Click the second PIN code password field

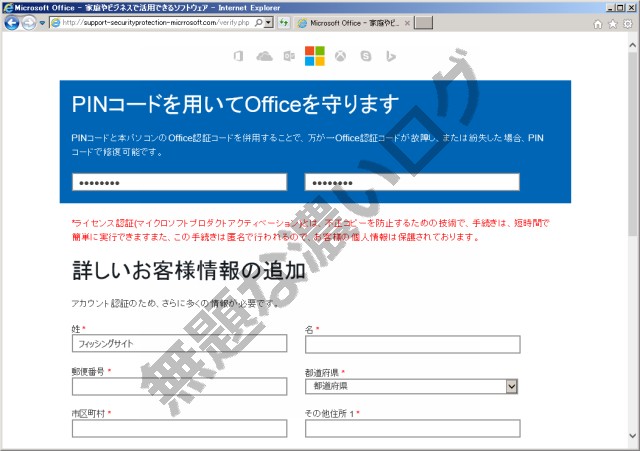(x=412, y=182)
